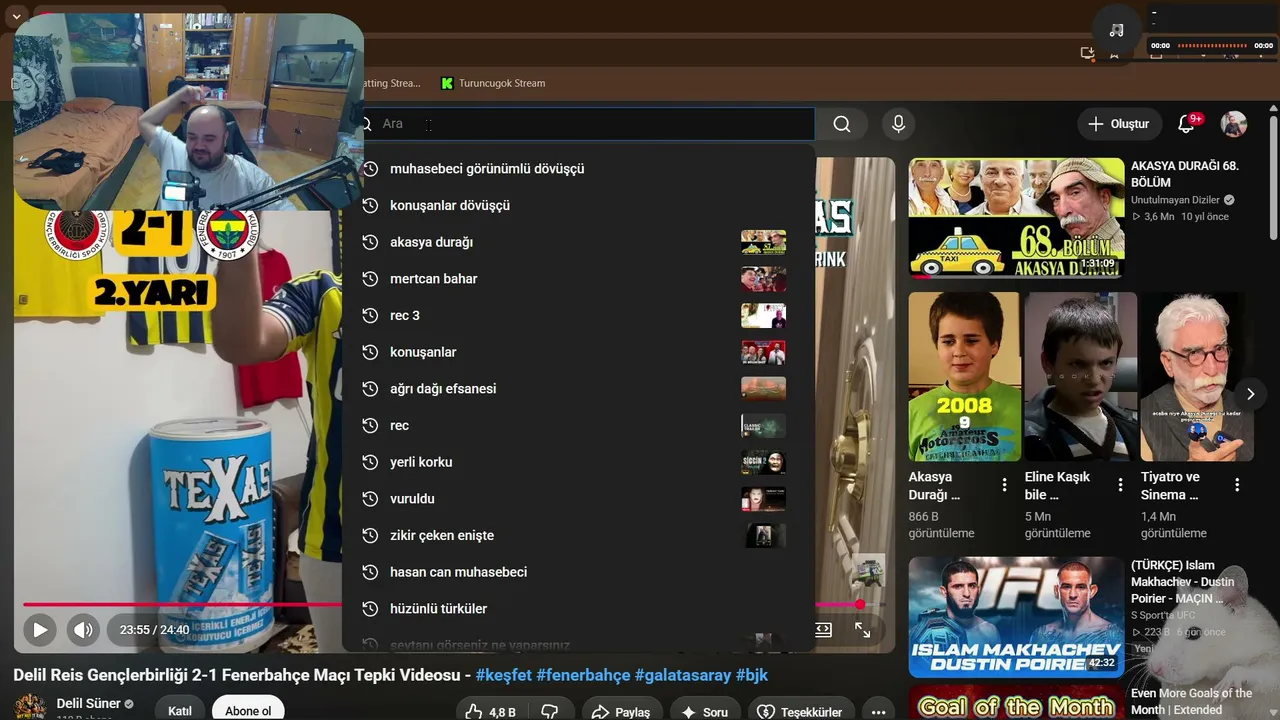Click the Abone ol subscribe button
This screenshot has width=1280, height=720.
pyautogui.click(x=248, y=711)
